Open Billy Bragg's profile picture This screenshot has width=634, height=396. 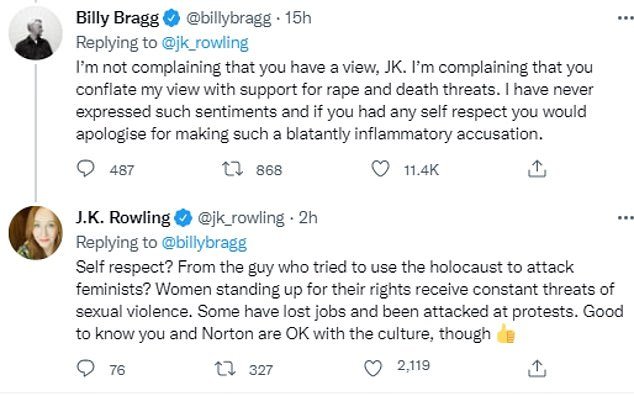(x=36, y=33)
